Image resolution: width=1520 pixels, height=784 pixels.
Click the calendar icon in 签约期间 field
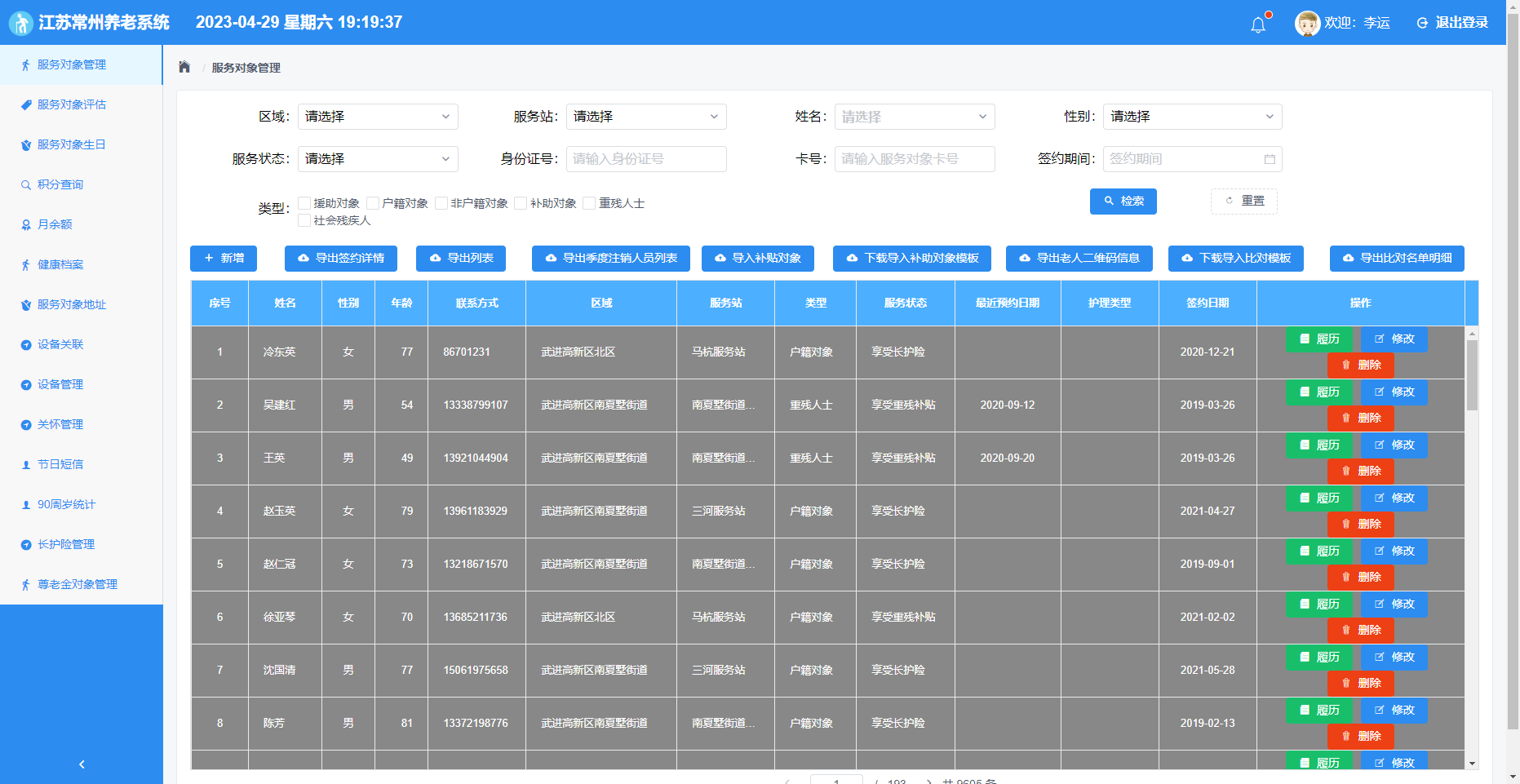point(1270,159)
